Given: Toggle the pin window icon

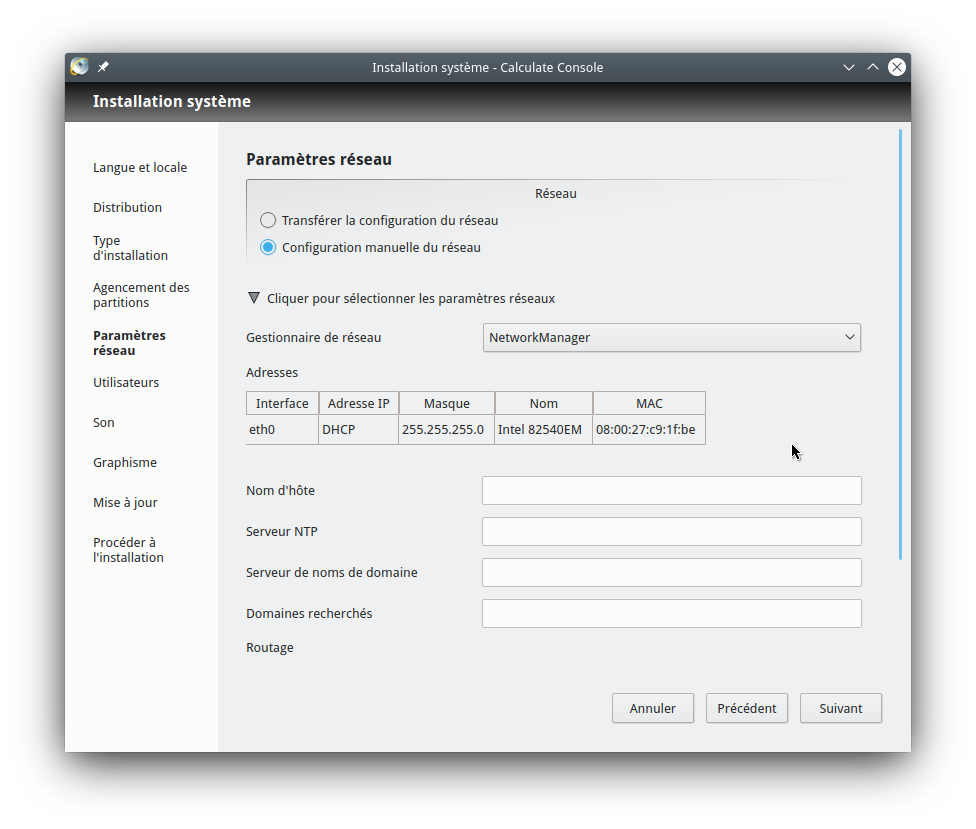Looking at the screenshot, I should tap(104, 67).
